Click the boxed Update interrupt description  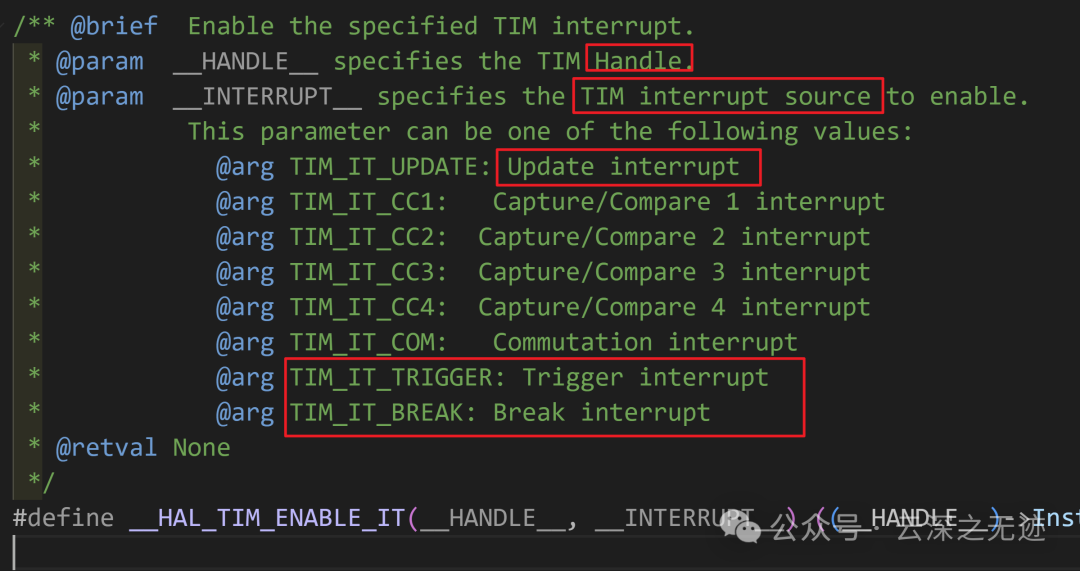point(623,167)
